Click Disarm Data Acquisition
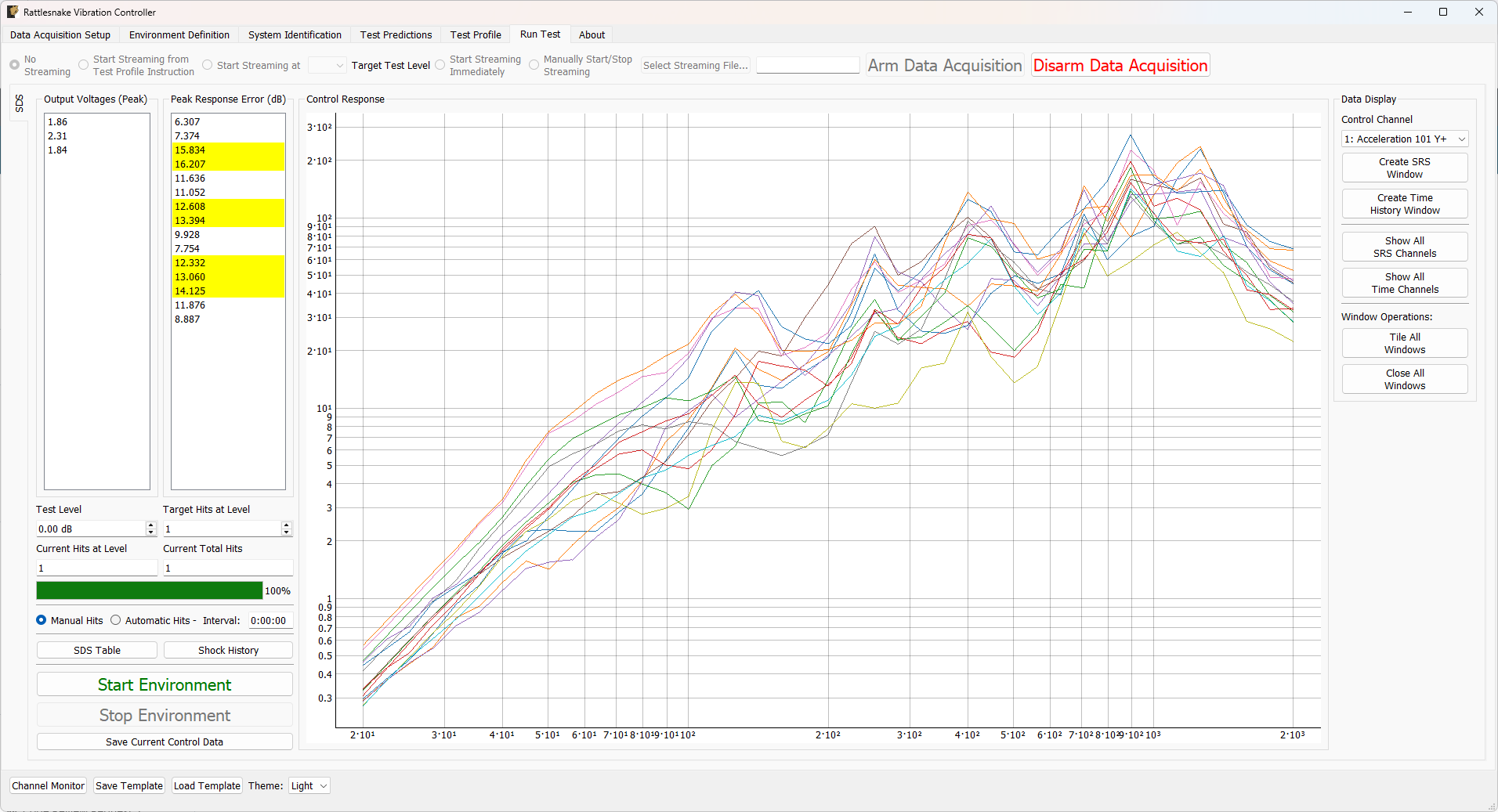Screen dimensions: 1498x812 point(1120,66)
